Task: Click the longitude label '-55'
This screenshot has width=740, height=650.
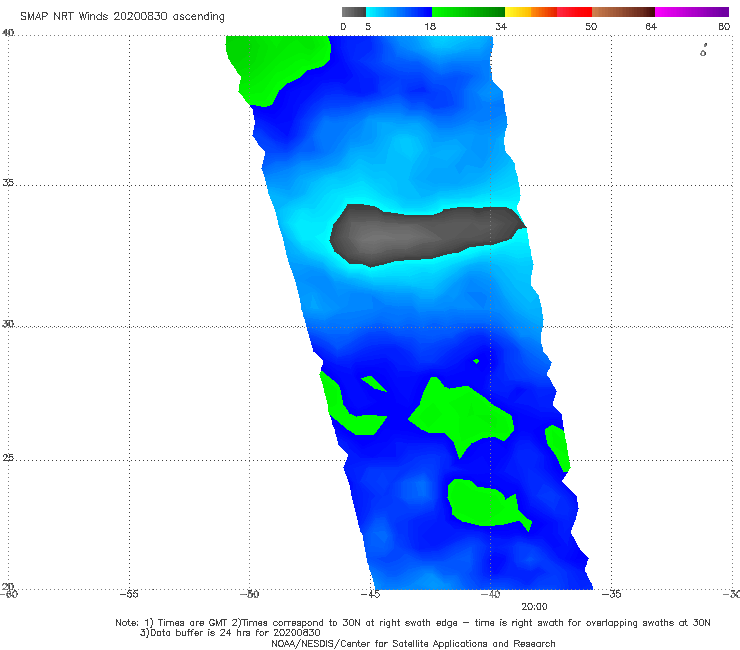Action: pos(129,594)
